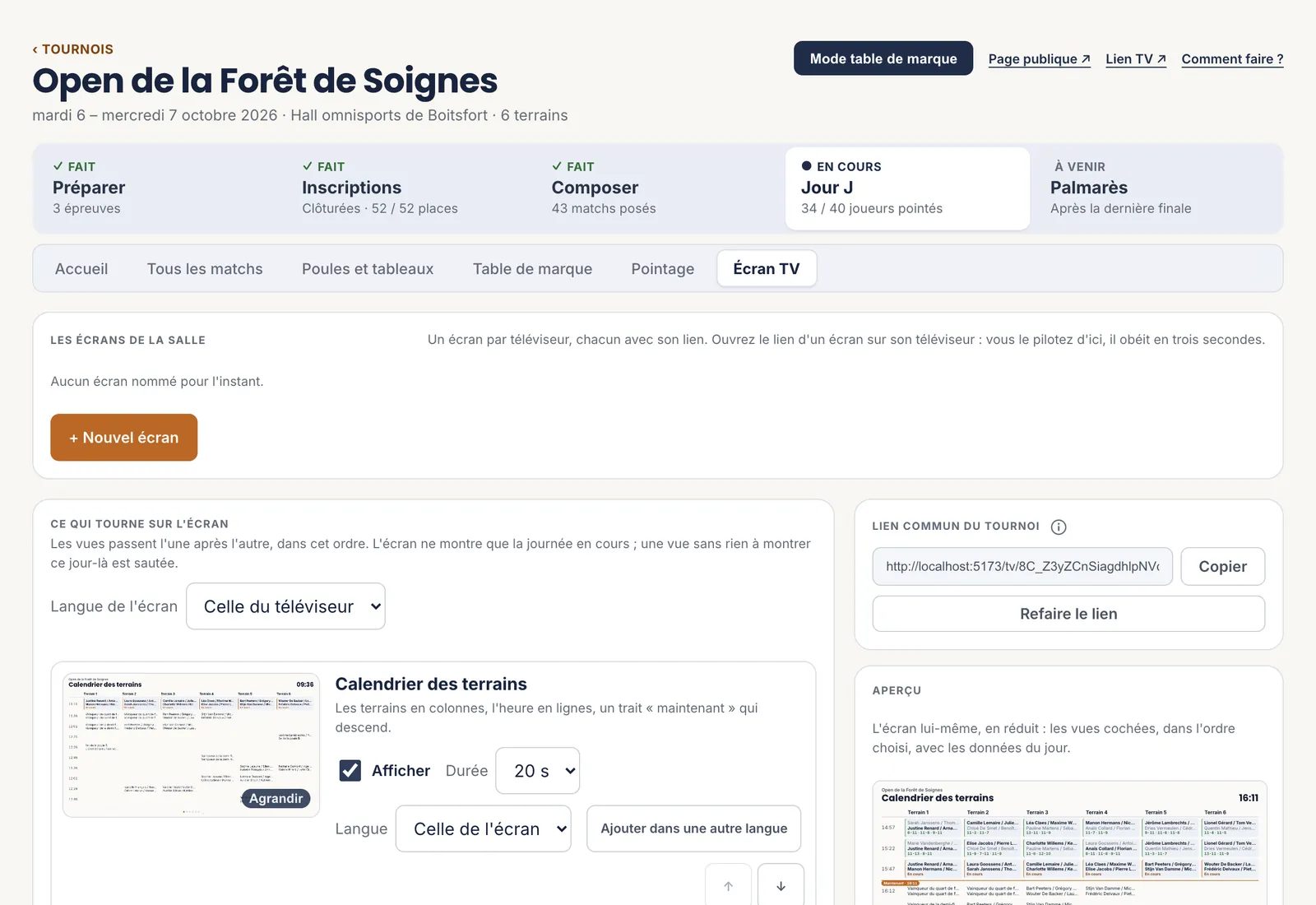Go back via the Tournois chevron link
Screen dimensions: 1316x905
click(x=72, y=49)
